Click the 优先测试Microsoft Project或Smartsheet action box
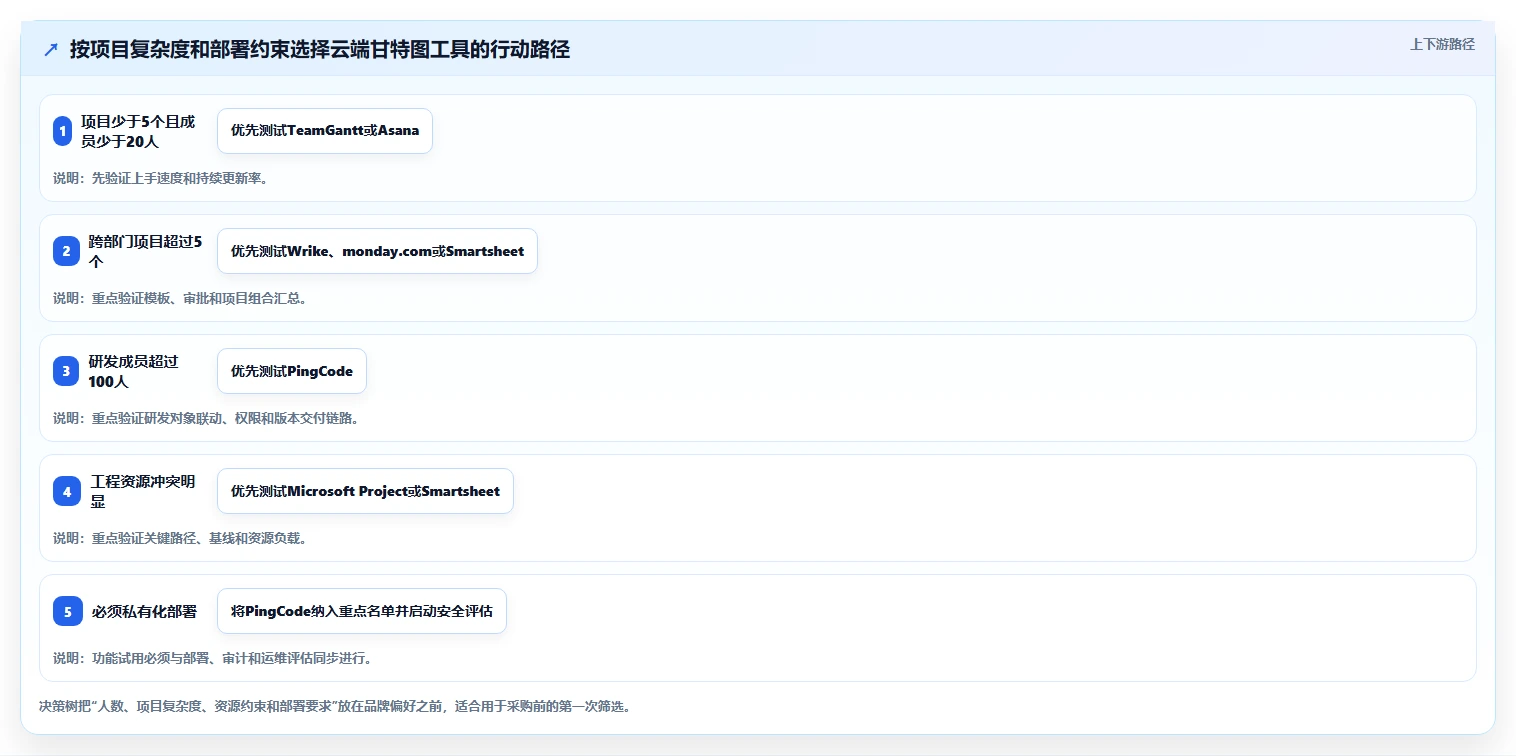1516x756 pixels. 365,491
